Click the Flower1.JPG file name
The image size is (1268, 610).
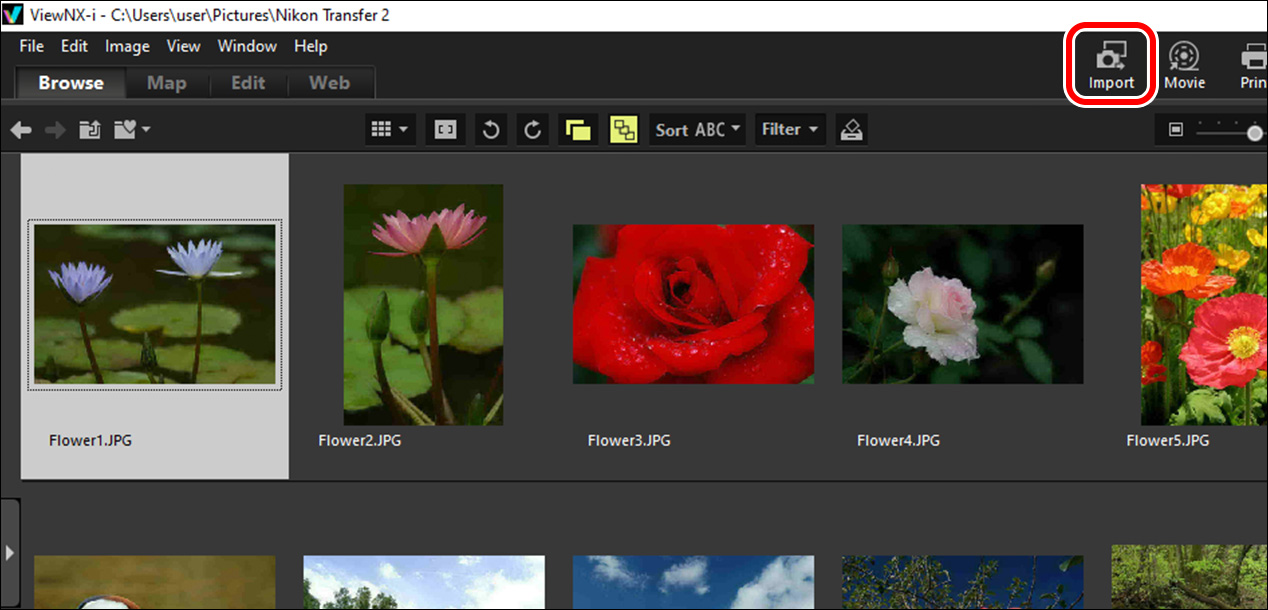[x=90, y=440]
